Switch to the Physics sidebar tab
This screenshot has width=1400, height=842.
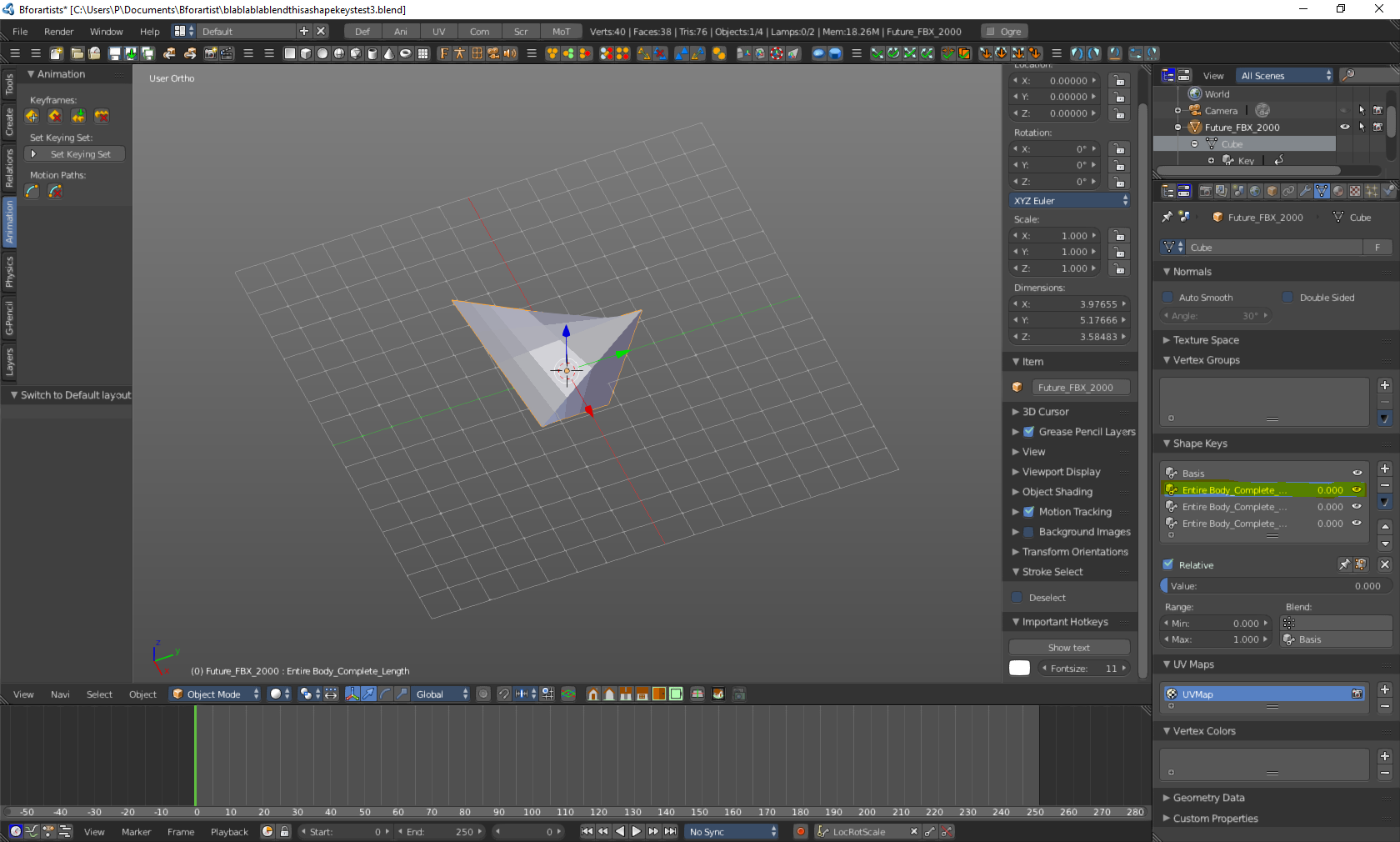[9, 272]
